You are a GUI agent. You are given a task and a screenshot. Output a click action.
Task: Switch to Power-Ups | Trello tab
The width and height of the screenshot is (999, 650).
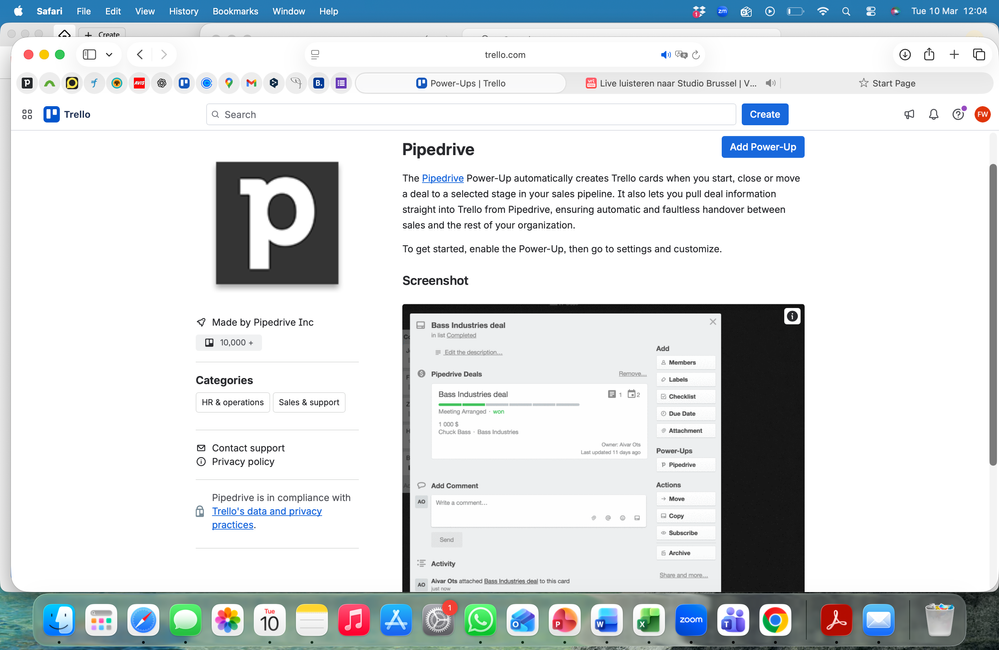(x=461, y=83)
